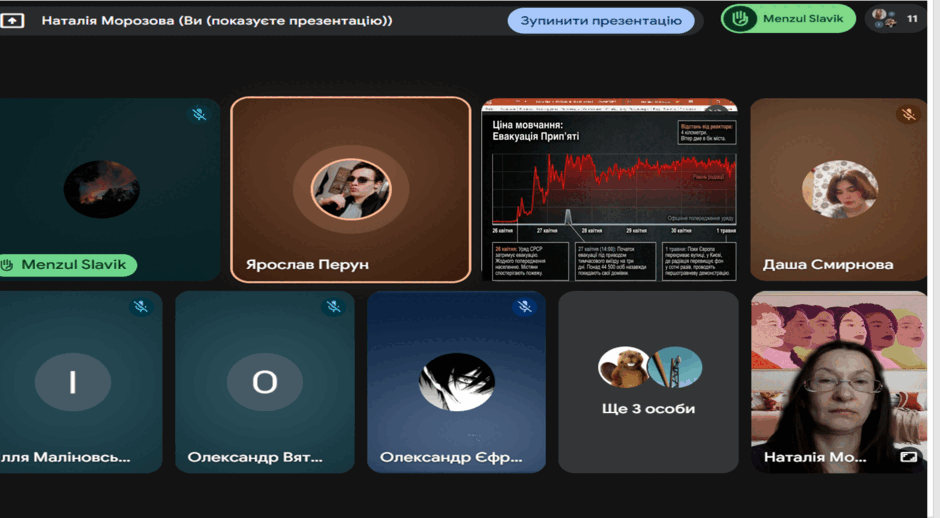
Task: Click the raised hand icon in top Menzul Slavik chip
Action: coord(740,19)
